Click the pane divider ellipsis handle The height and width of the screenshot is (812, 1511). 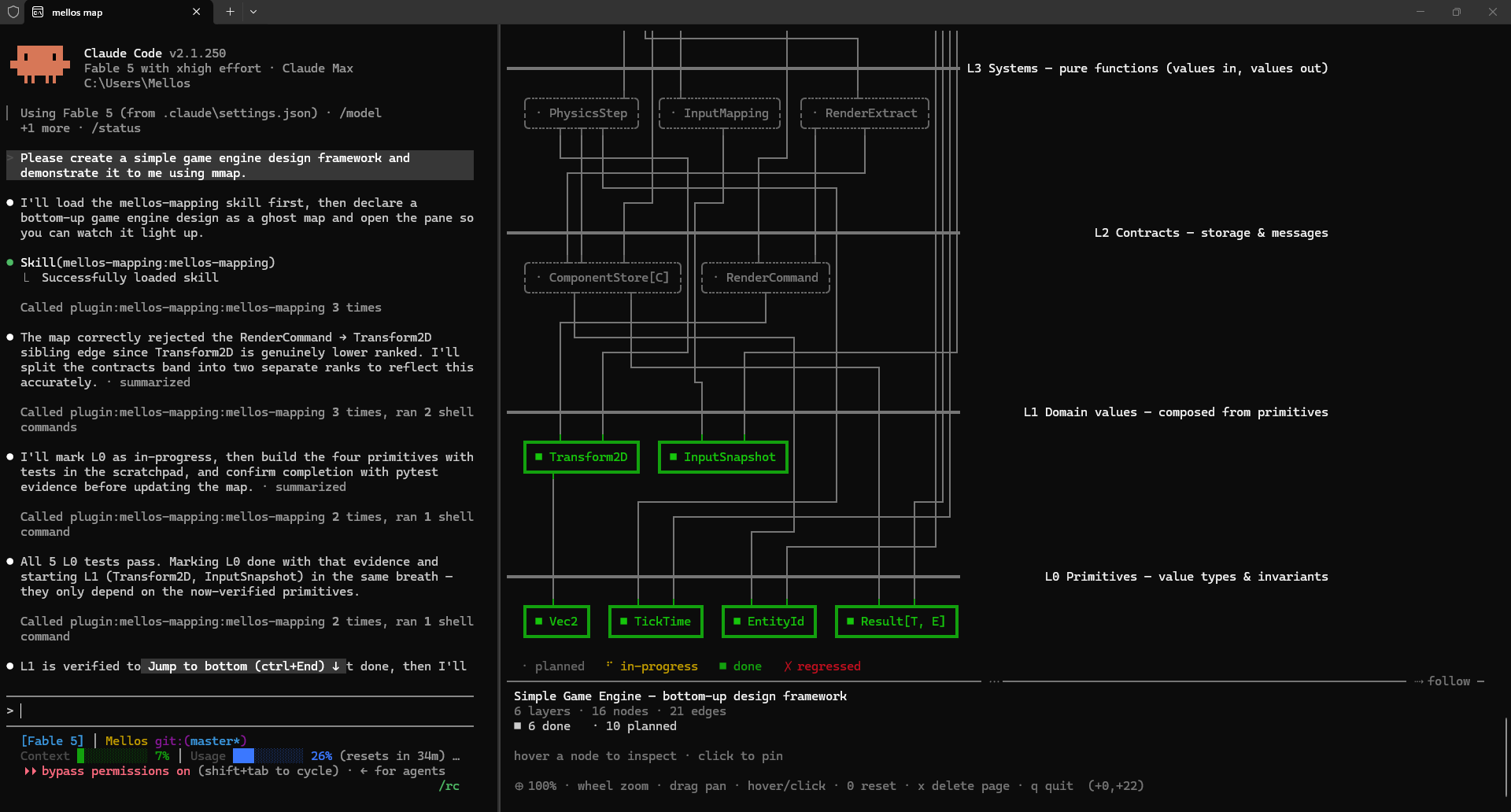[x=994, y=681]
